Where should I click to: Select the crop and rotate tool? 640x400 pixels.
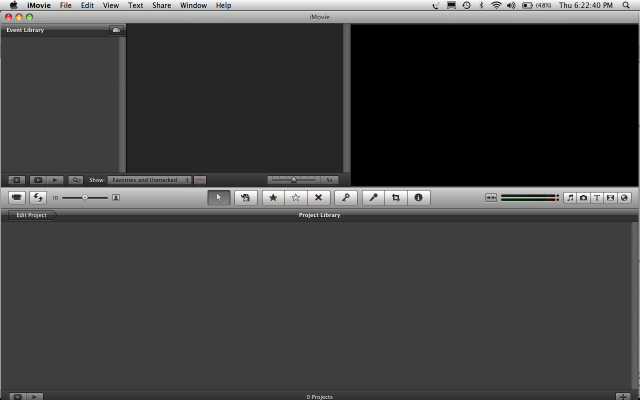pyautogui.click(x=396, y=198)
